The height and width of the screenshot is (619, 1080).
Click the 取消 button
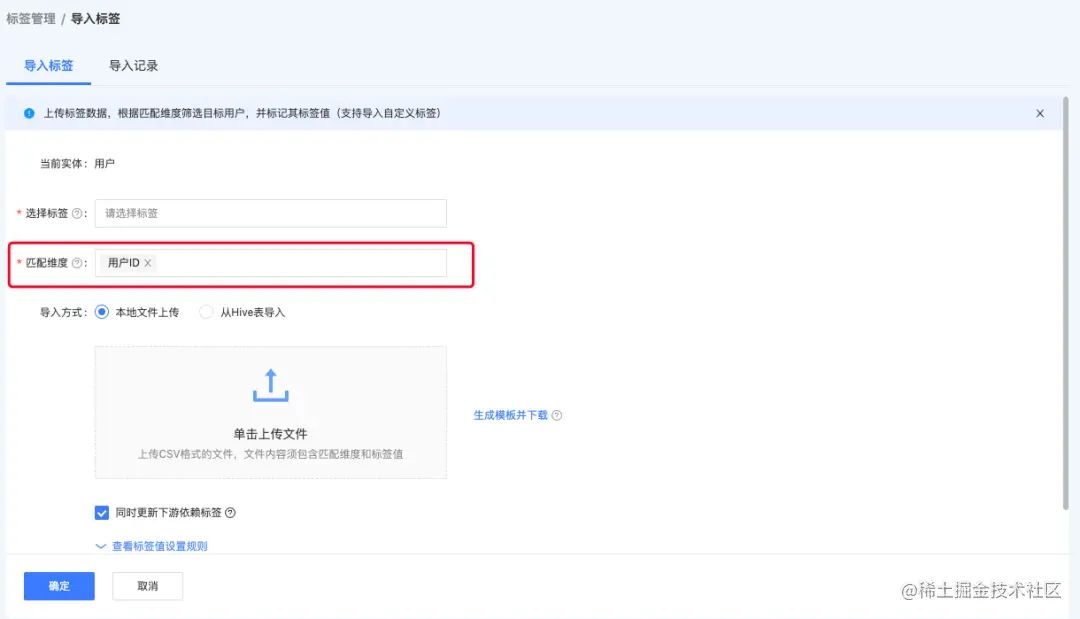(x=147, y=586)
